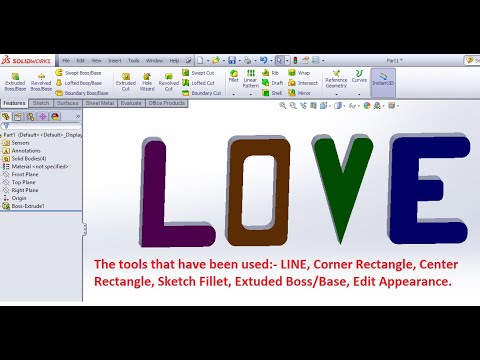Open the Tools menu
The image size is (480, 360).
pos(133,61)
